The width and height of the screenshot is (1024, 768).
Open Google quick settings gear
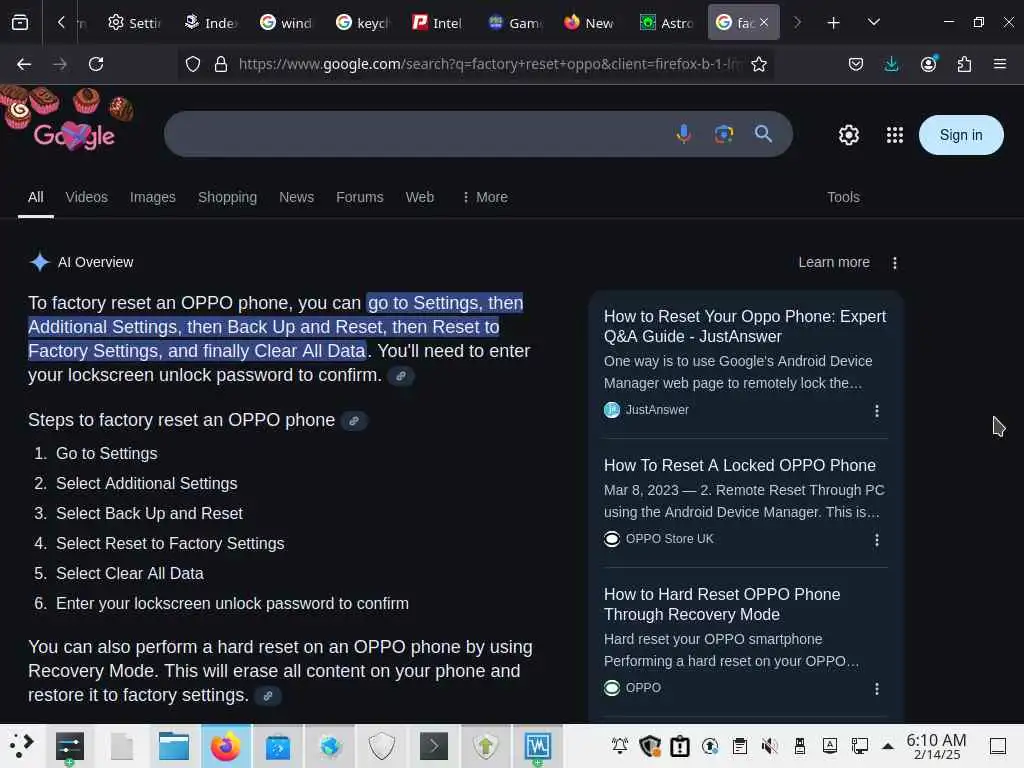pyautogui.click(x=848, y=135)
